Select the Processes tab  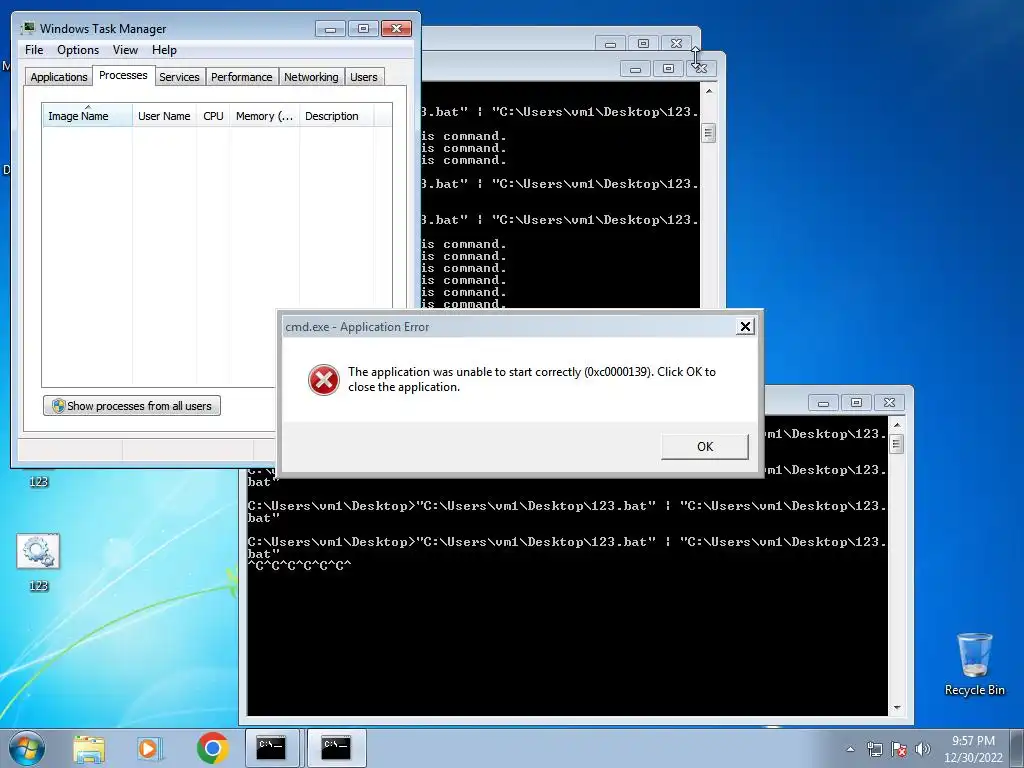tap(123, 75)
